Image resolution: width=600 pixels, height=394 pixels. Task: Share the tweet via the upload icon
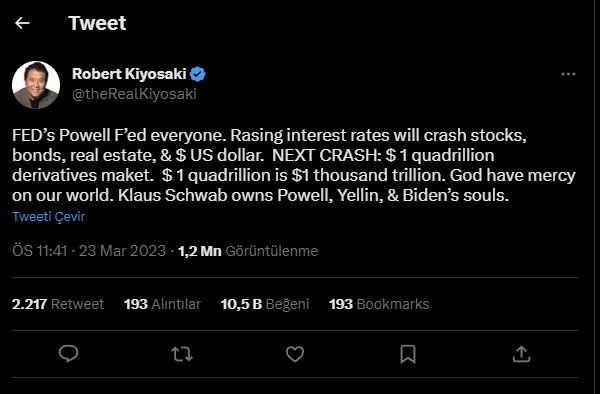521,354
